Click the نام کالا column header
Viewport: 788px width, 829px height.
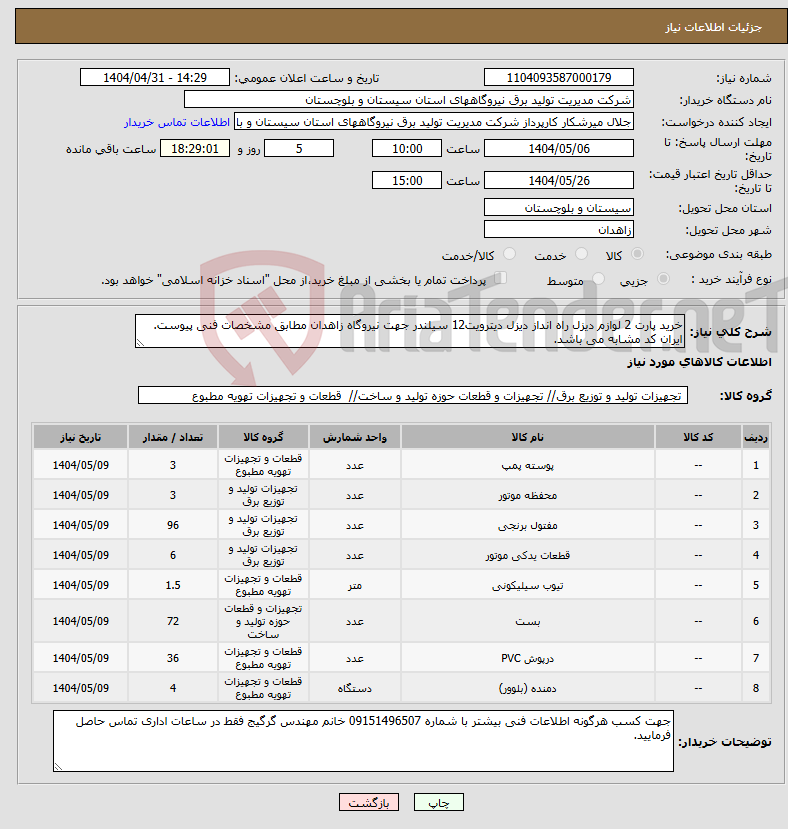coord(527,437)
